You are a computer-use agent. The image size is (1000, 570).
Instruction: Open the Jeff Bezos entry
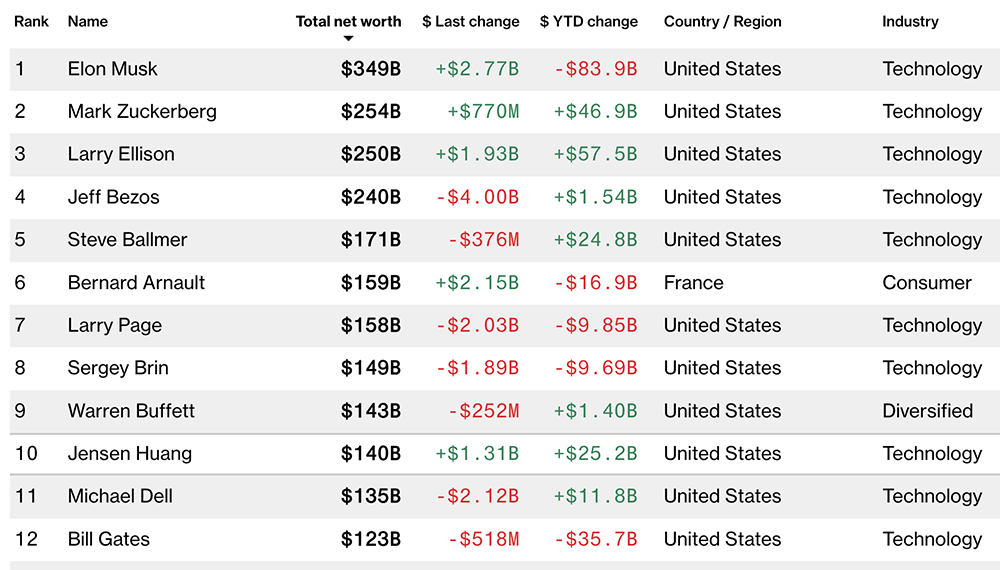113,197
